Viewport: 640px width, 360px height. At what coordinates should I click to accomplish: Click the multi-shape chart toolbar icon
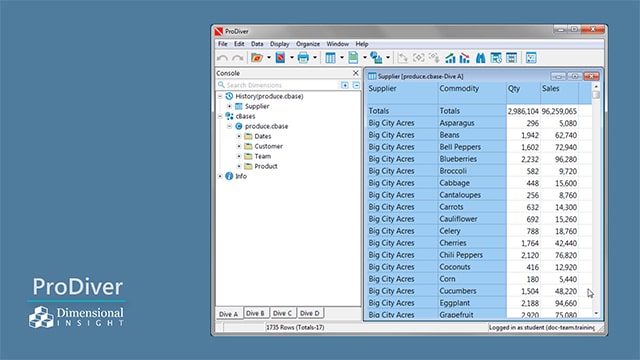point(376,58)
